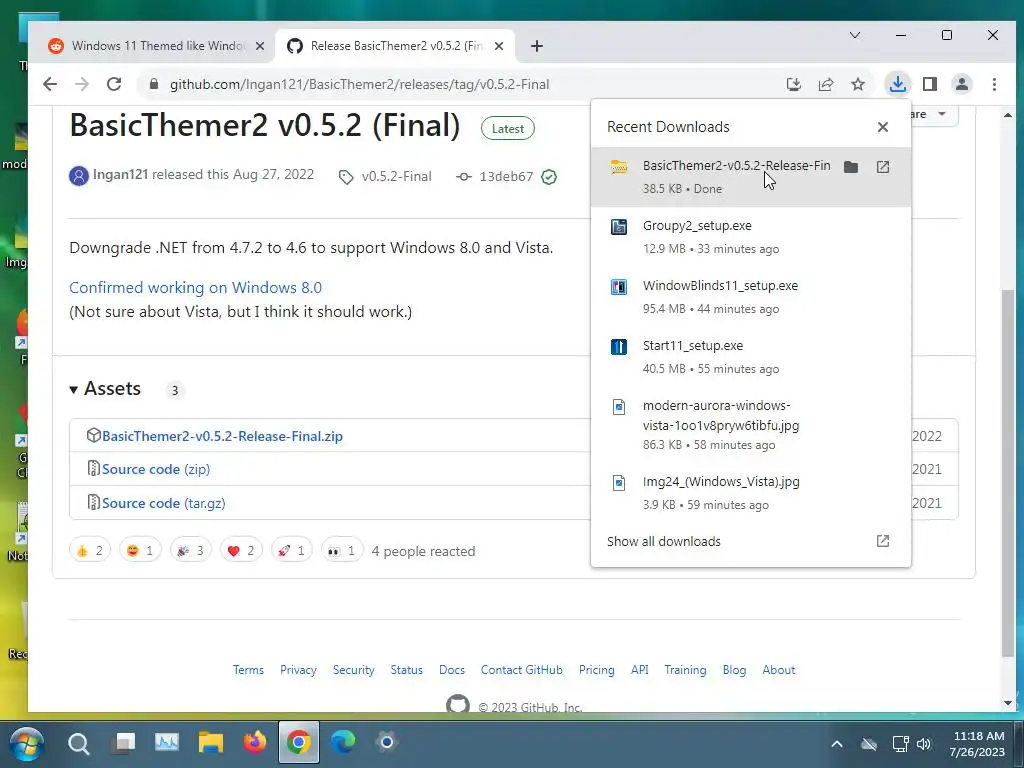
Task: Open the Chrome profile avatar menu
Action: [x=962, y=84]
